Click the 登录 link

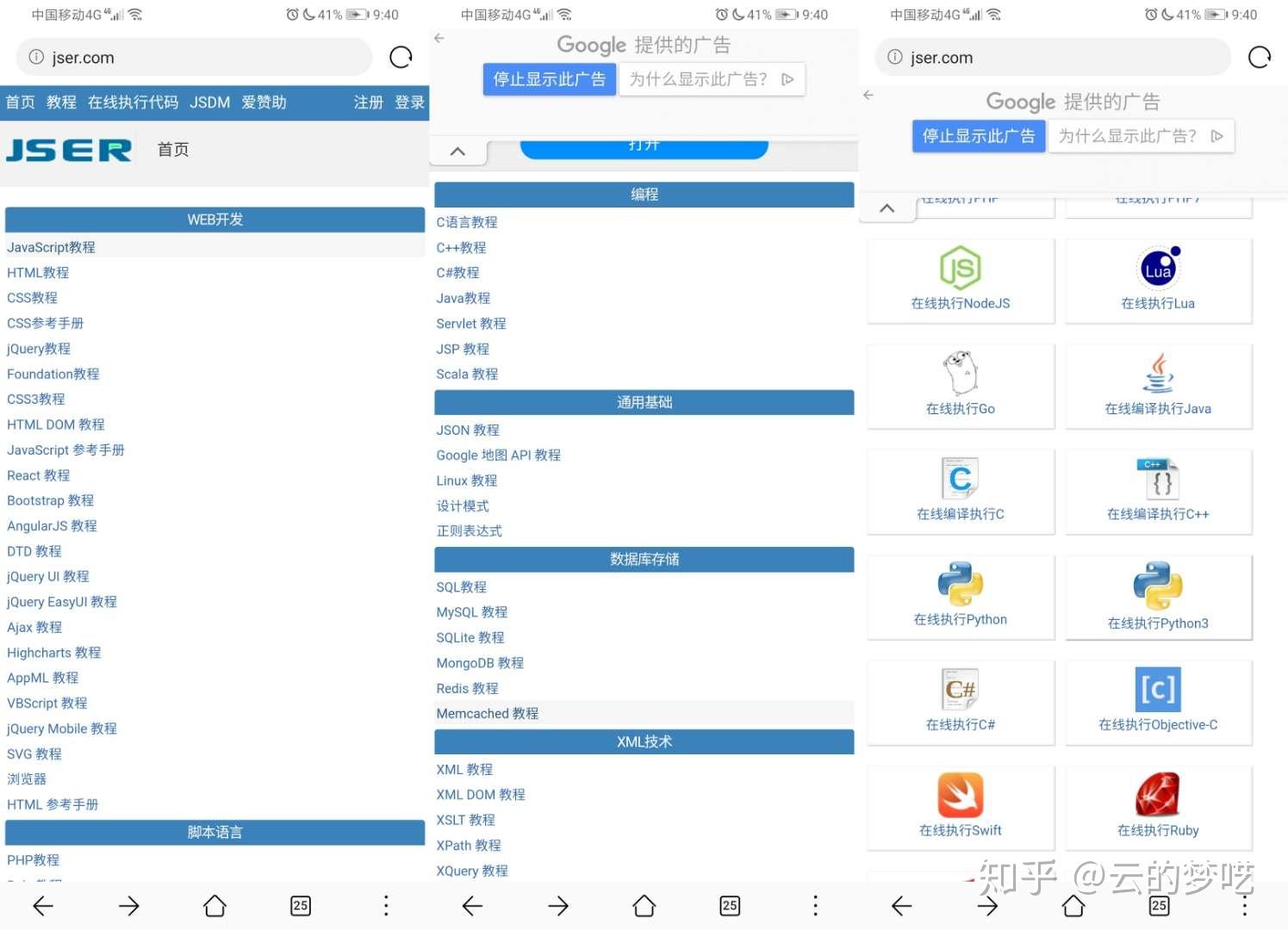411,102
